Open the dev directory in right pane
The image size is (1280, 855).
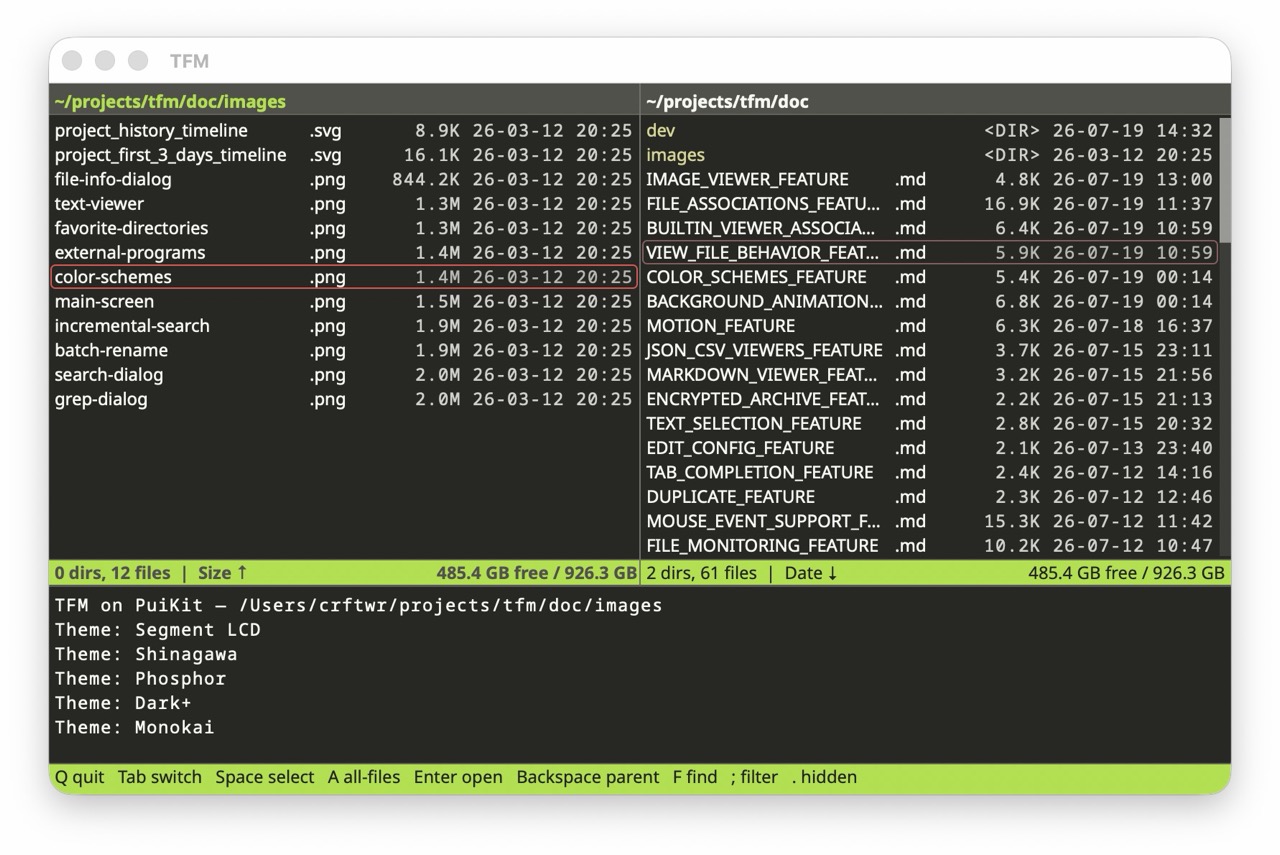[x=930, y=131]
